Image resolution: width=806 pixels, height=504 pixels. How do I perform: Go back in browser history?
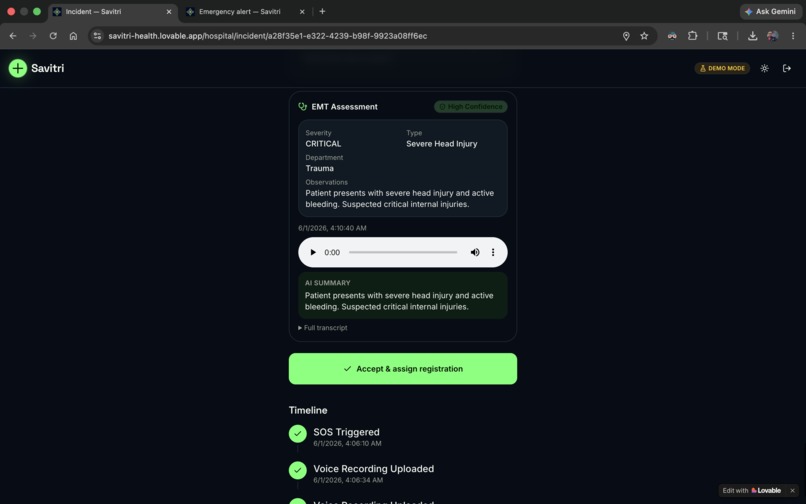point(13,35)
